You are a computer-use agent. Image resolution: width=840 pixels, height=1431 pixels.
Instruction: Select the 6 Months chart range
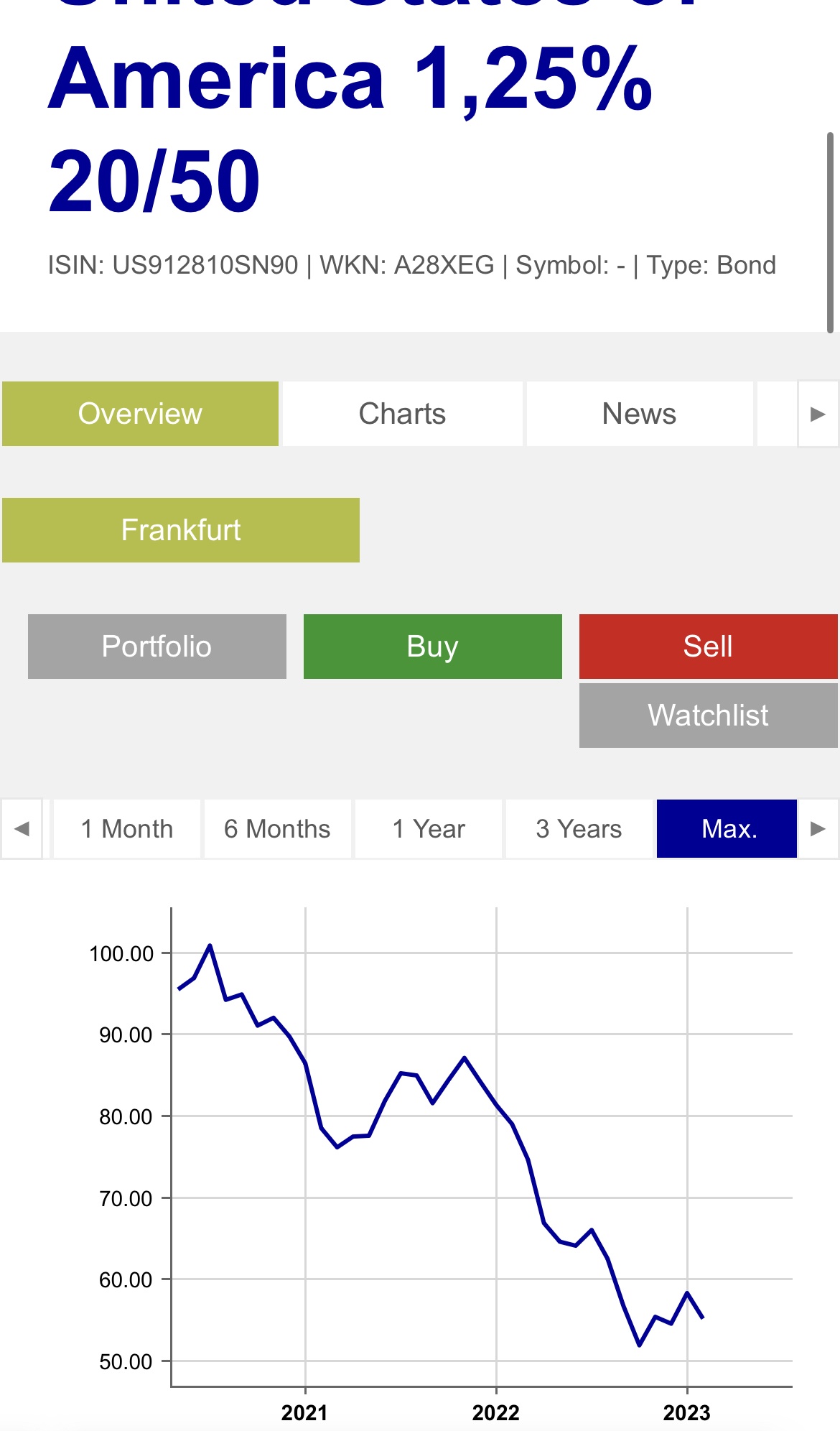(x=277, y=829)
